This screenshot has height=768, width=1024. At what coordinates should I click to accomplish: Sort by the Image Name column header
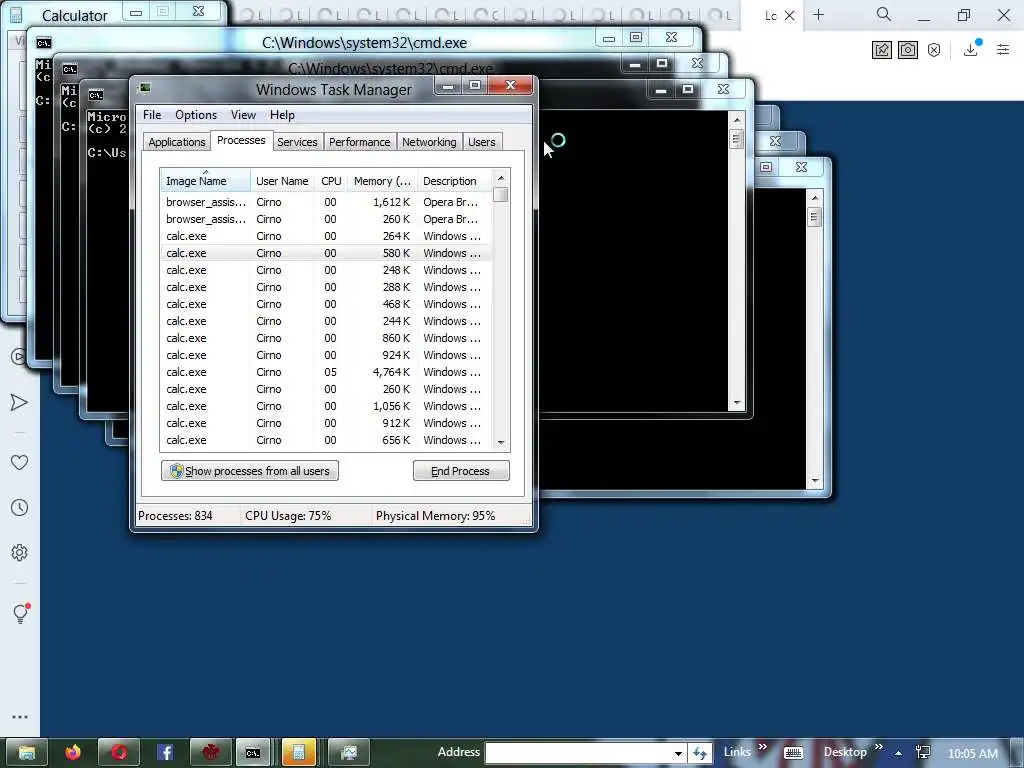[x=205, y=181]
